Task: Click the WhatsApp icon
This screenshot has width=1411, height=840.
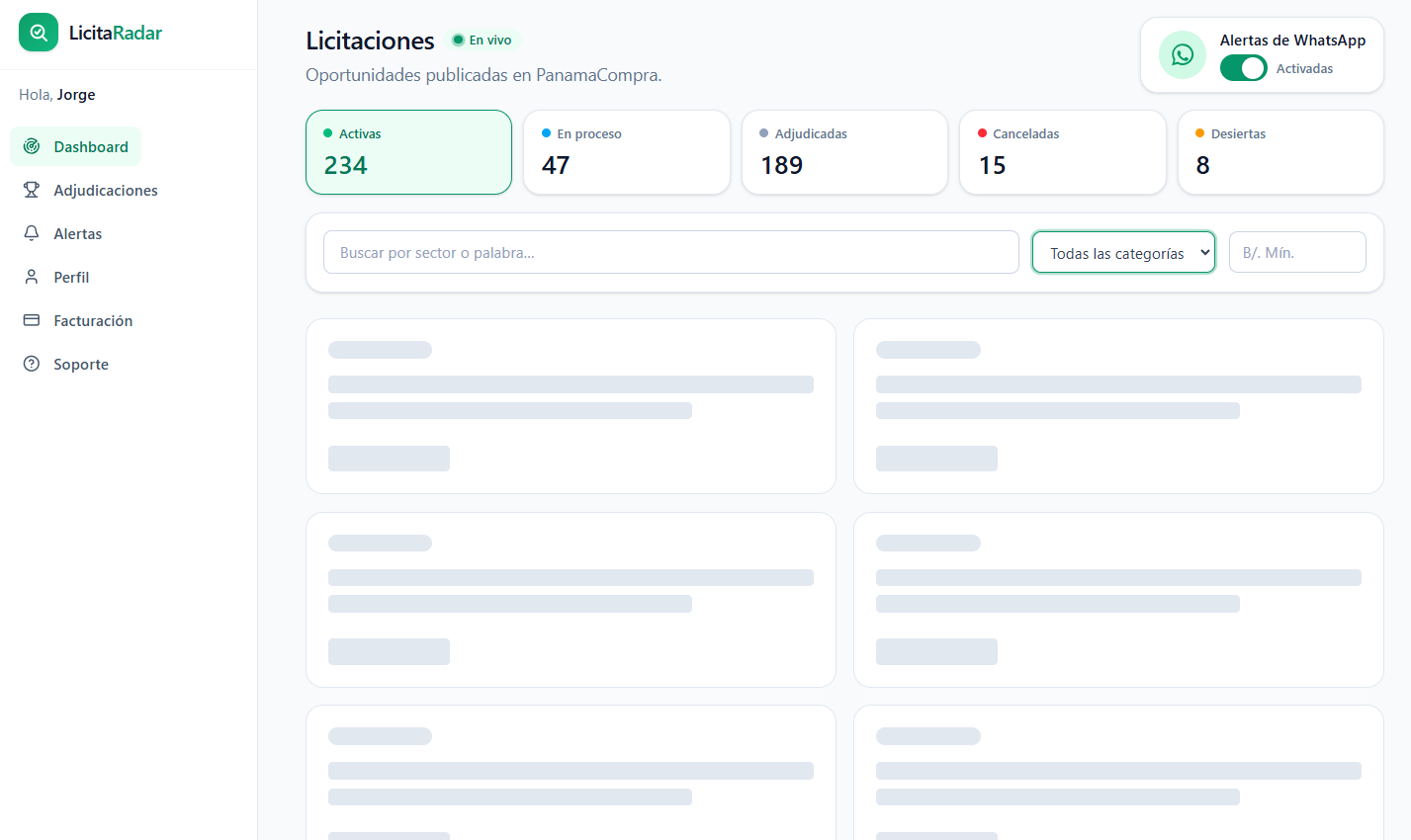Action: pyautogui.click(x=1183, y=55)
